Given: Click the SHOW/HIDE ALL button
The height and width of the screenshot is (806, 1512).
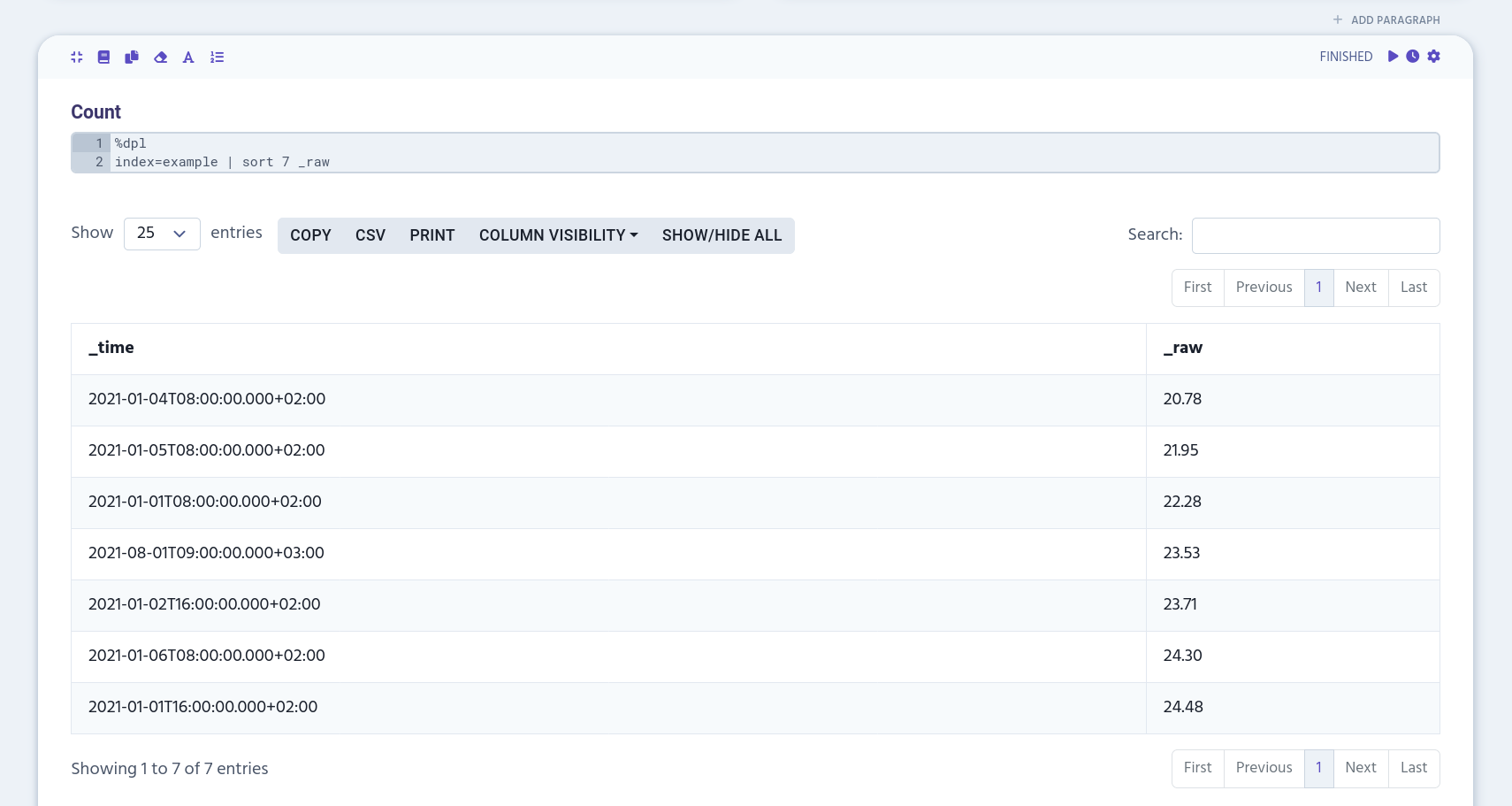Looking at the screenshot, I should (x=722, y=235).
